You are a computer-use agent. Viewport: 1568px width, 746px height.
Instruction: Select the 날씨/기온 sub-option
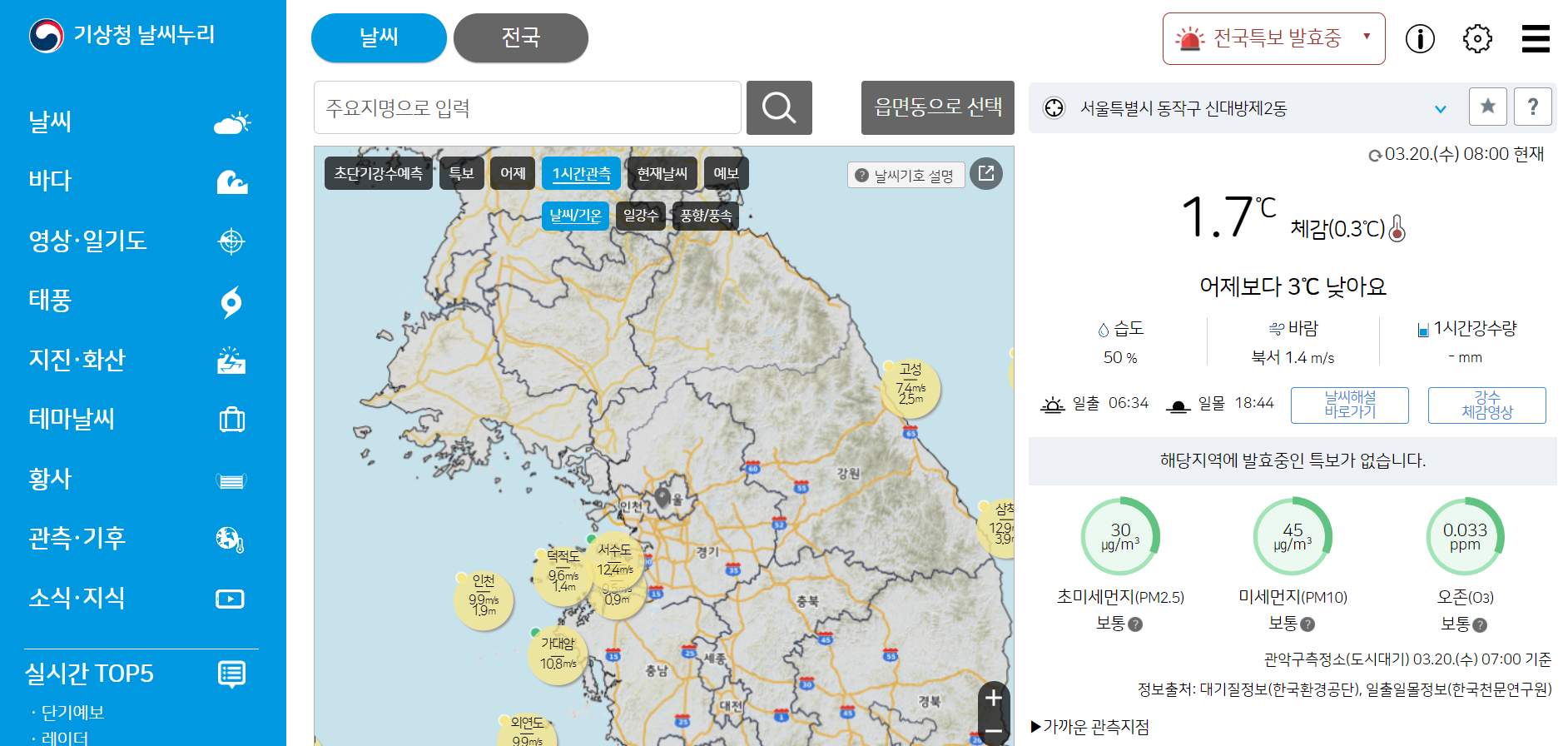coord(575,216)
